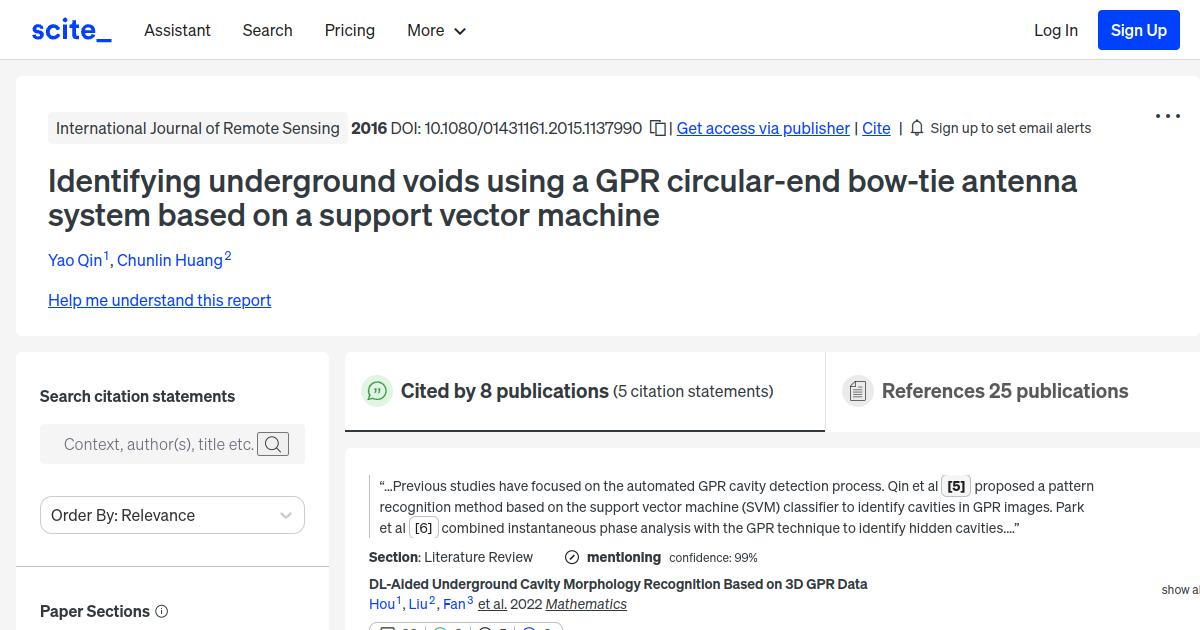The width and height of the screenshot is (1200, 630).
Task: Click author link Yao Qin
Action: tap(75, 260)
